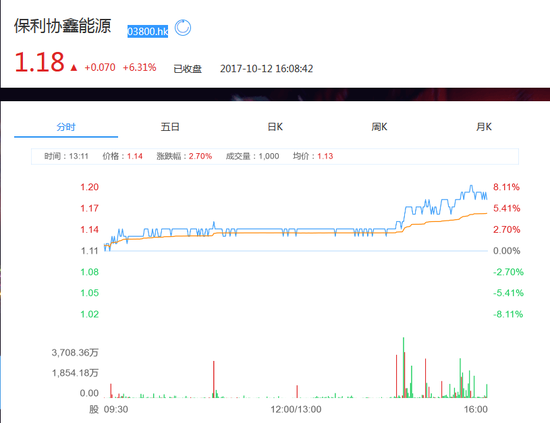Click the red up-arrow next to the price
The image size is (550, 423).
(74, 68)
